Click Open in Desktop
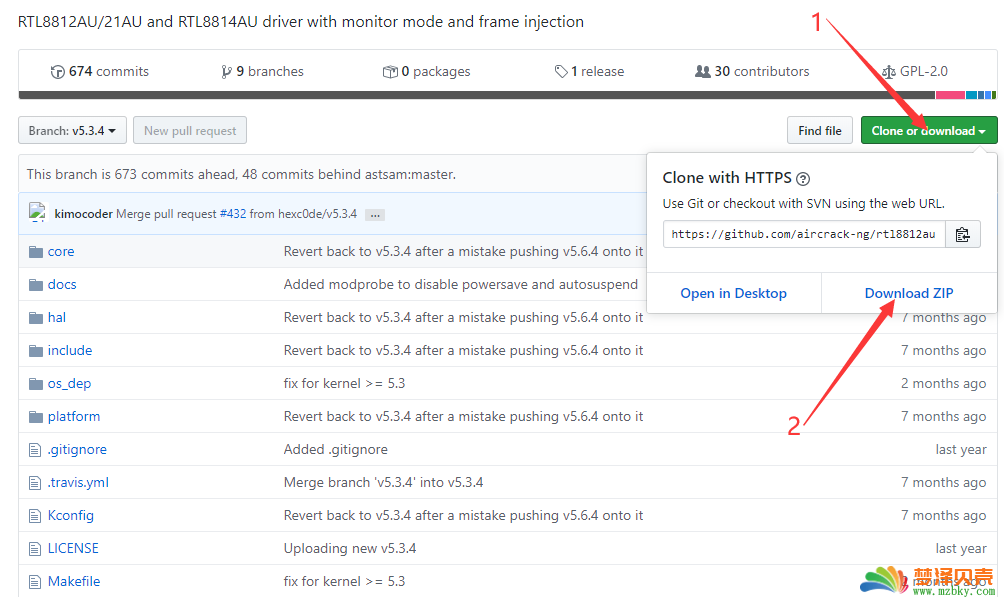 click(x=734, y=293)
